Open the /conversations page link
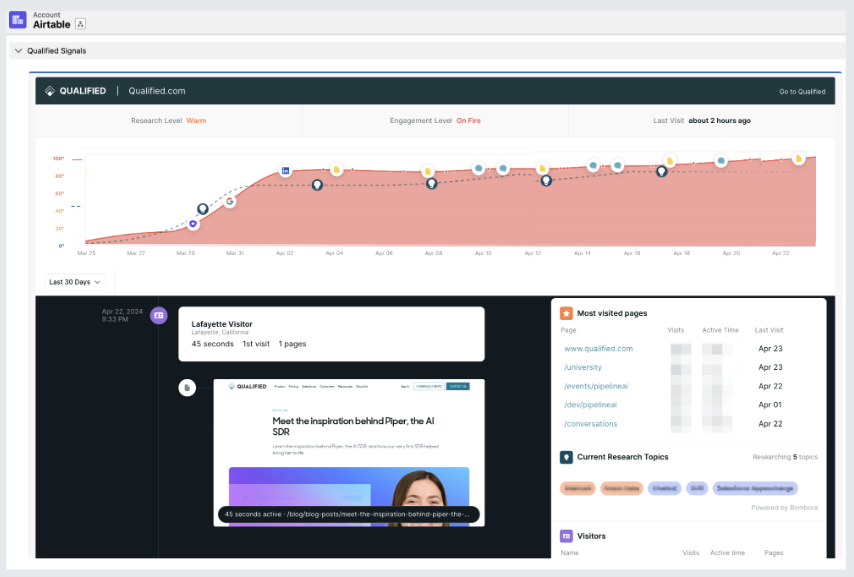854x577 pixels. tap(590, 424)
